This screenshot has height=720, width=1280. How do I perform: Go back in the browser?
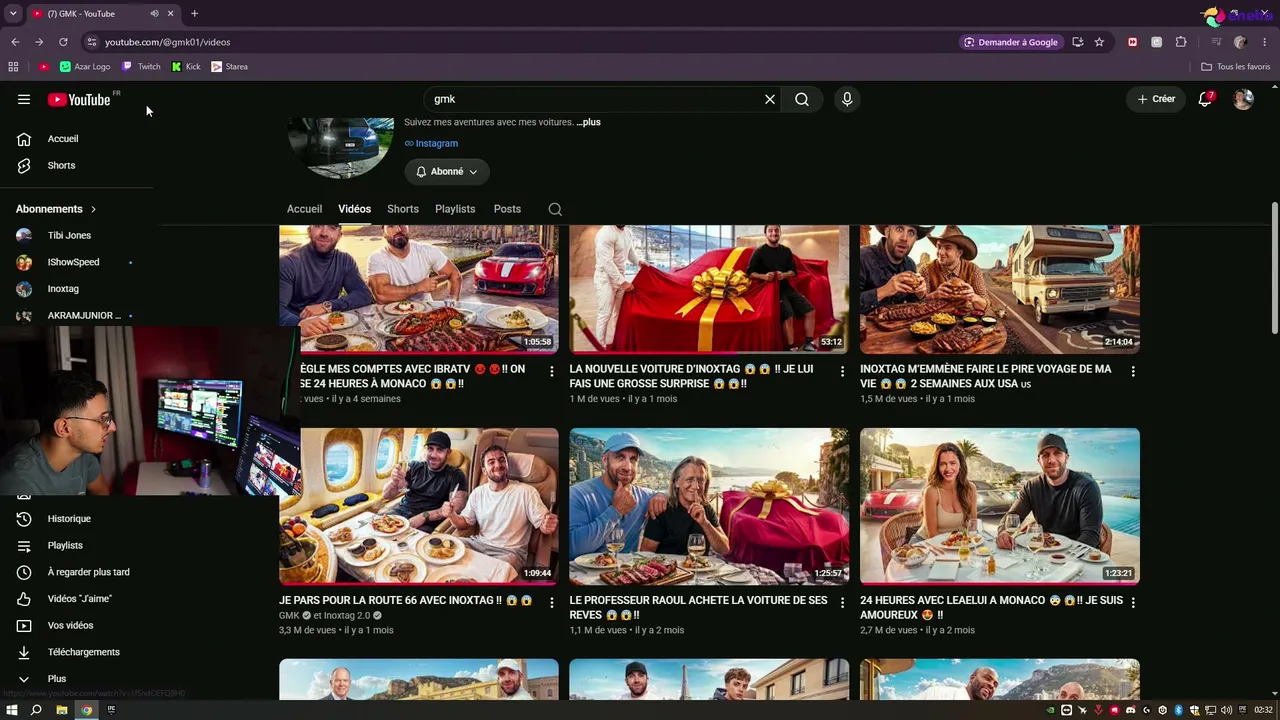(x=15, y=42)
